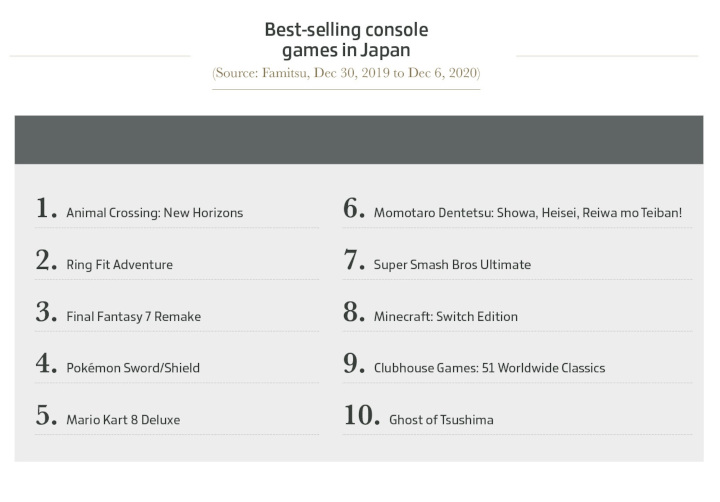Click the rank number 1
The height and width of the screenshot is (502, 720).
[x=46, y=209]
